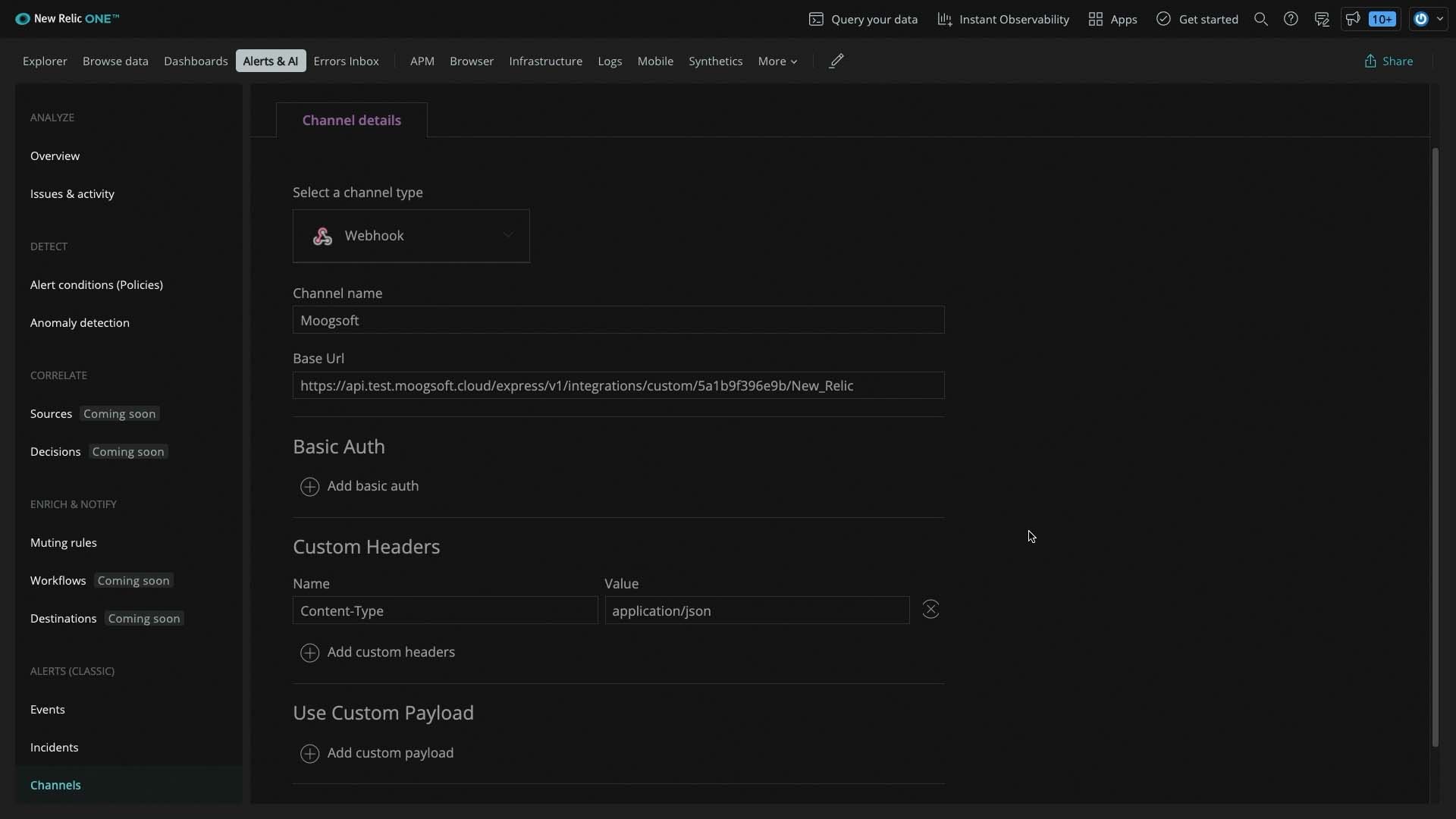Click the 10+ notifications badge
The width and height of the screenshot is (1456, 819).
(1382, 19)
